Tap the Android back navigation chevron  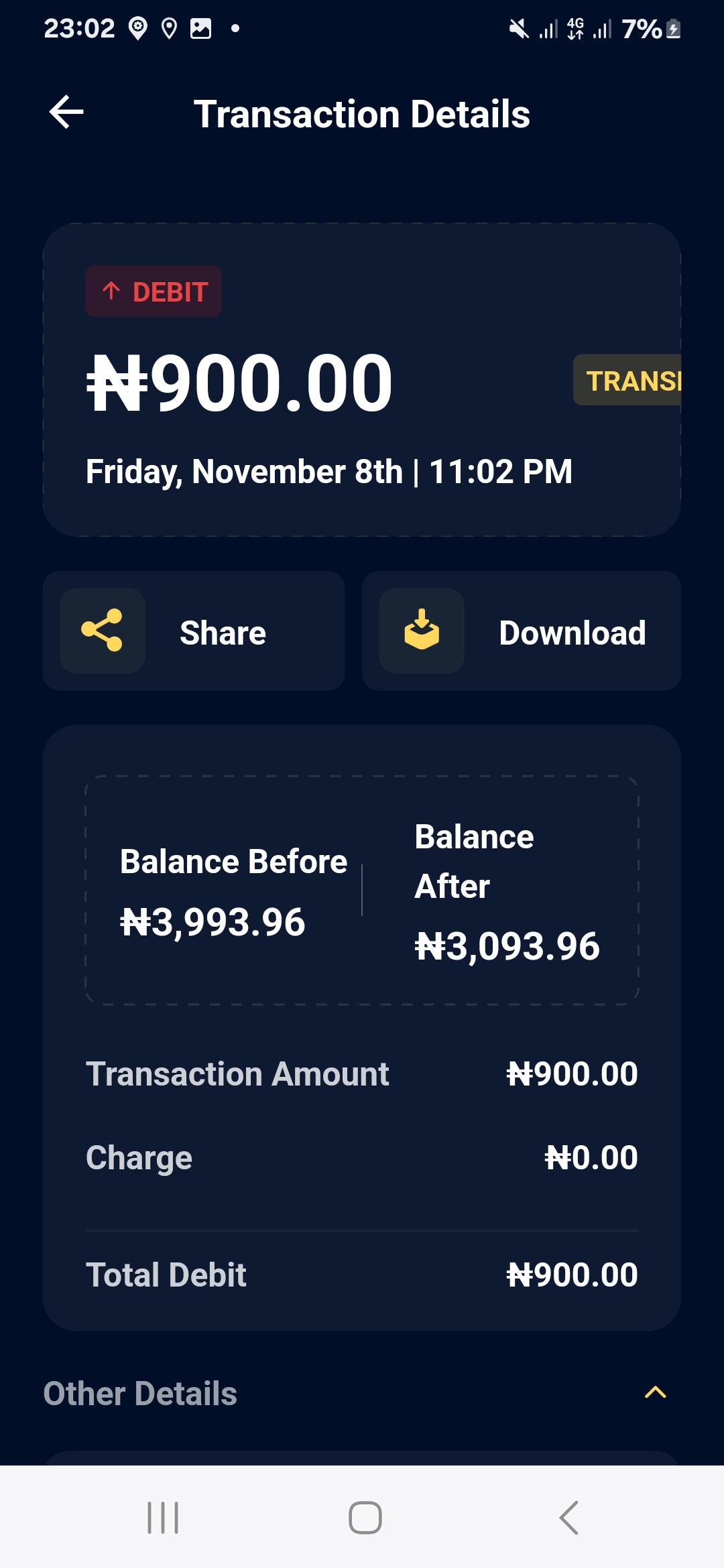tap(568, 1518)
